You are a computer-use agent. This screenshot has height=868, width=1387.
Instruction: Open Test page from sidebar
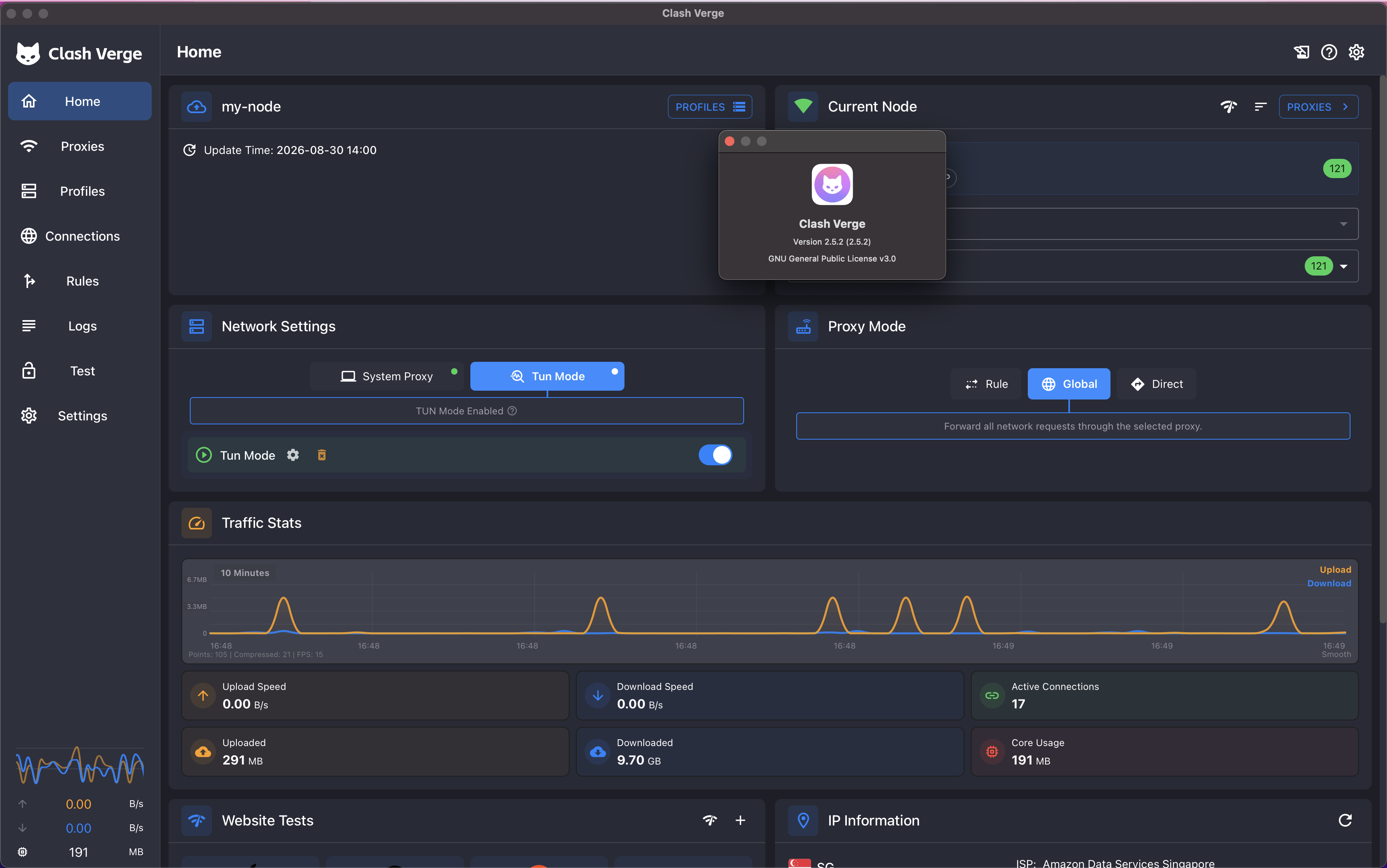[x=80, y=371]
